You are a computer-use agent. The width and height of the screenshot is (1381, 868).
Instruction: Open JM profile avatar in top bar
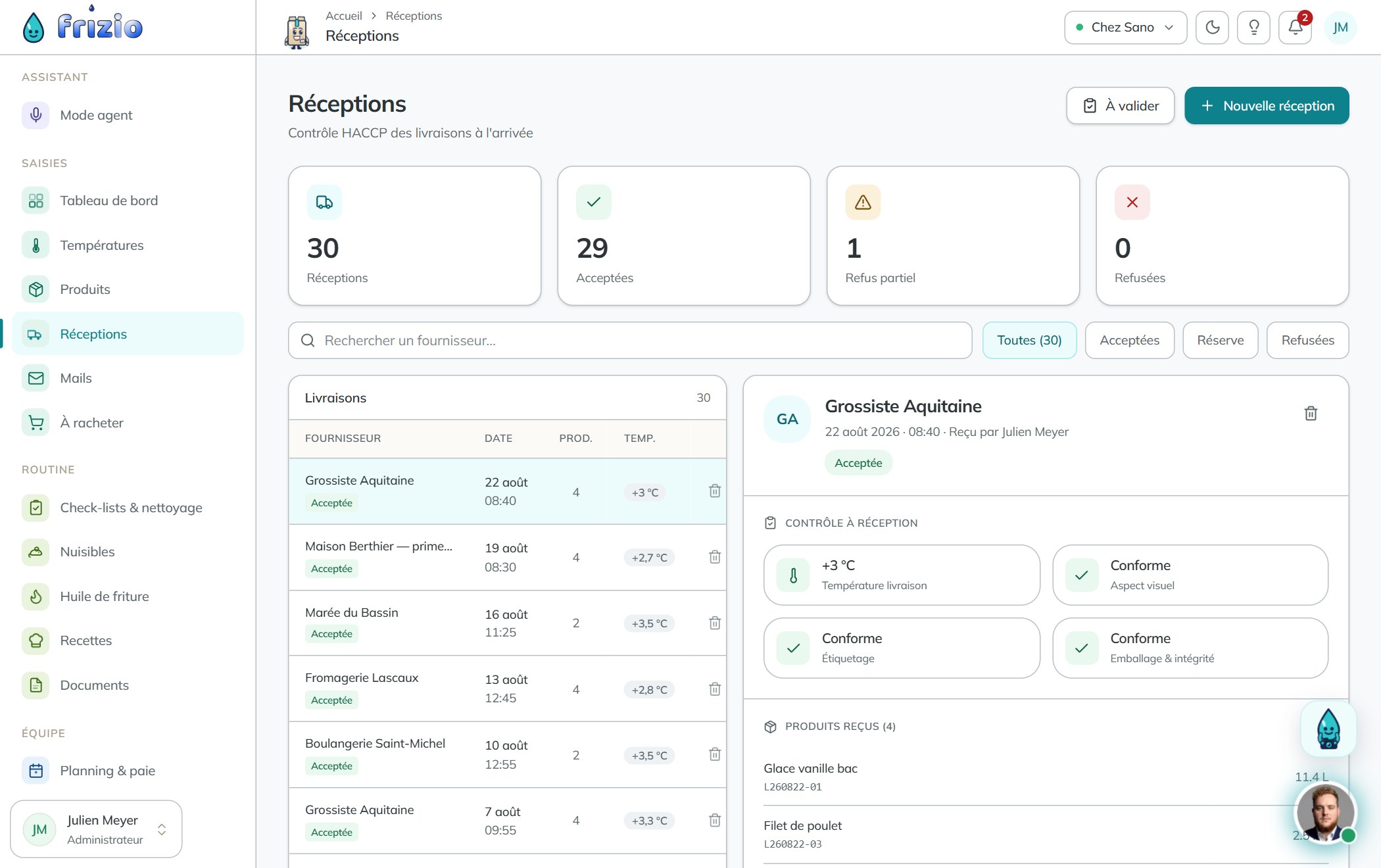(x=1340, y=28)
